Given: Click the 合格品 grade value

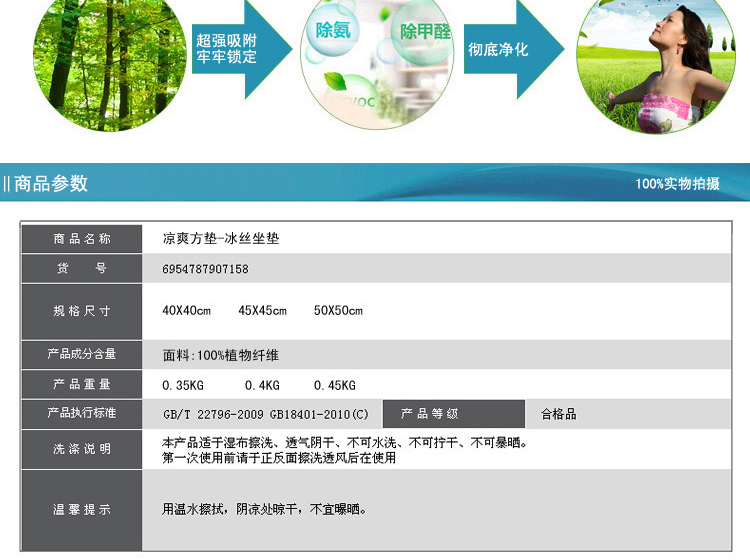Looking at the screenshot, I should (559, 414).
